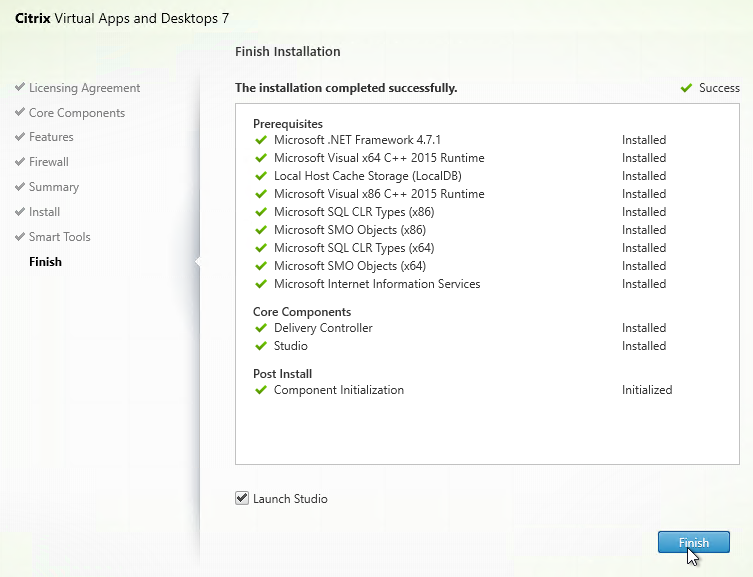Click 'Delivery Controller' text
This screenshot has width=753, height=577.
coord(323,328)
